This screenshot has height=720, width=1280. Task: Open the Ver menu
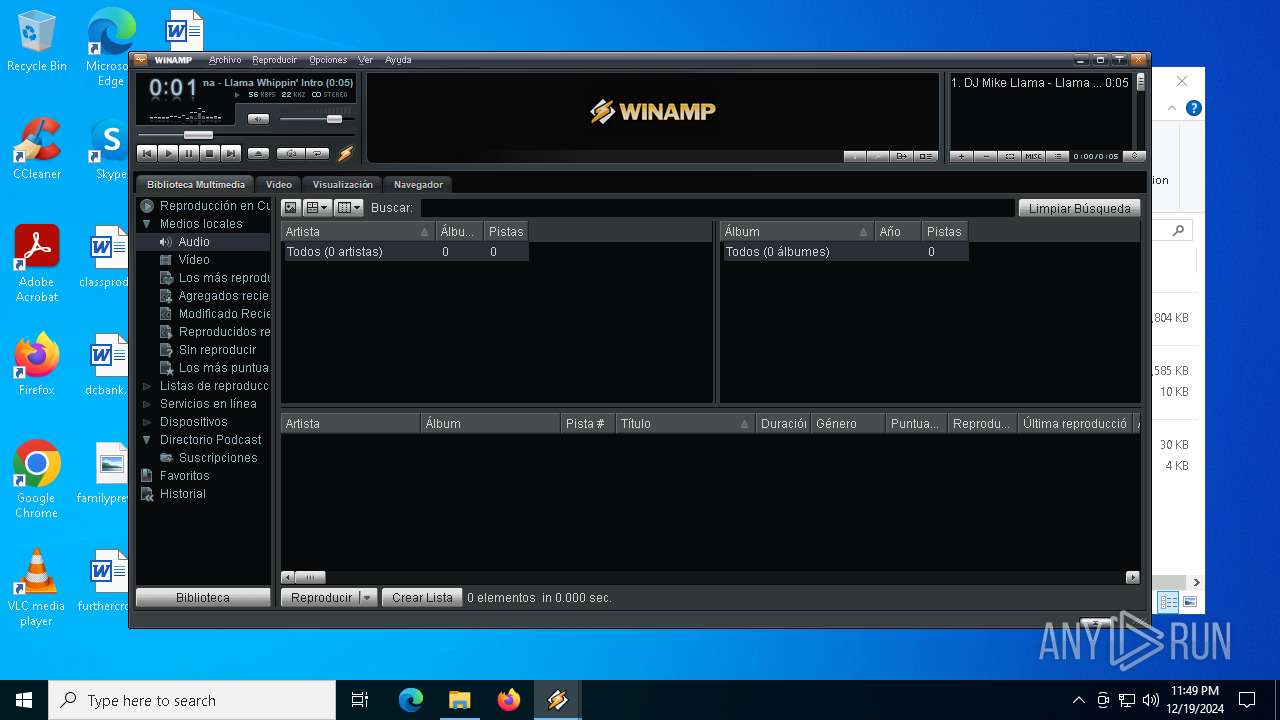point(366,60)
